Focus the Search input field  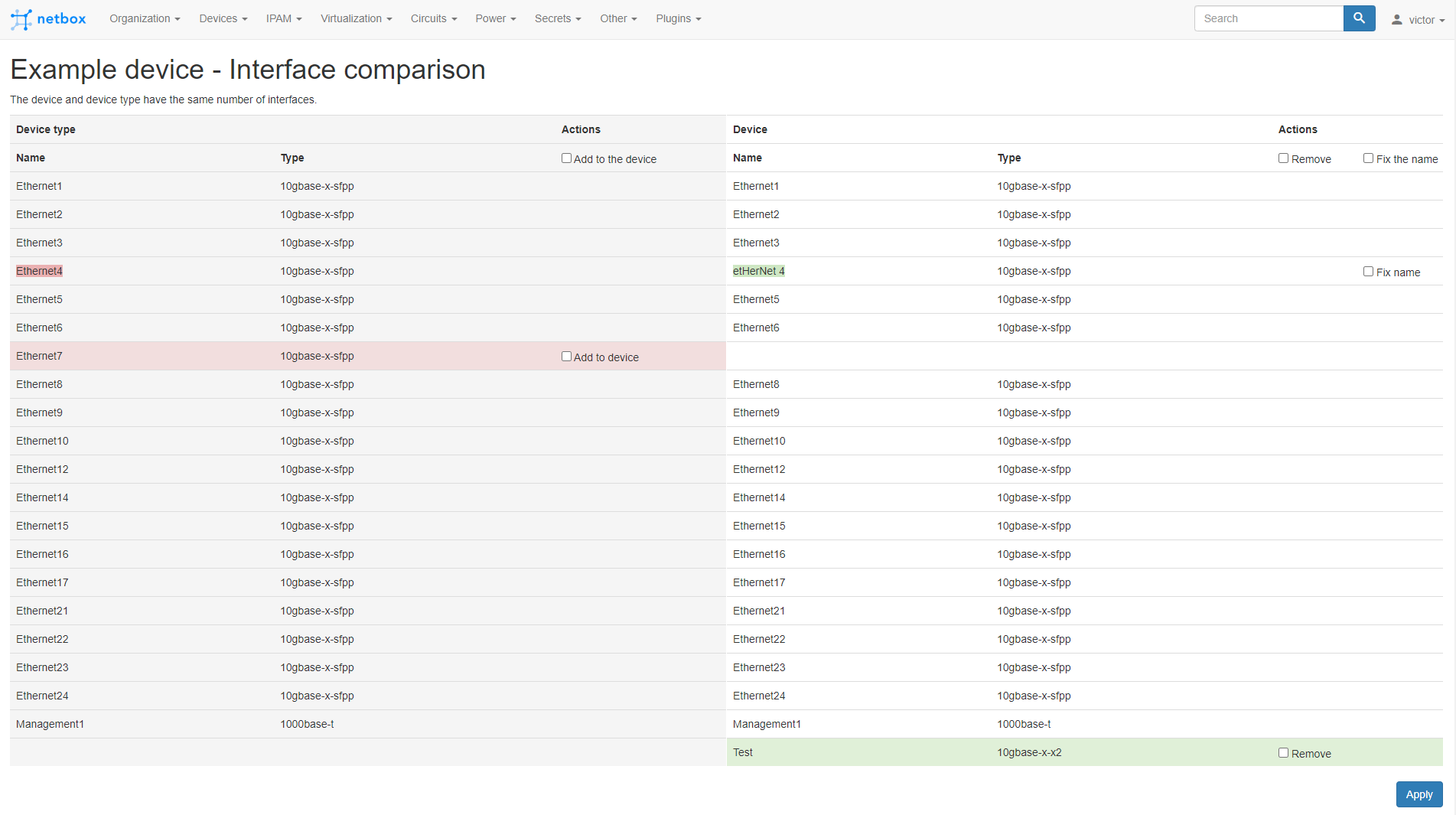tap(1269, 18)
